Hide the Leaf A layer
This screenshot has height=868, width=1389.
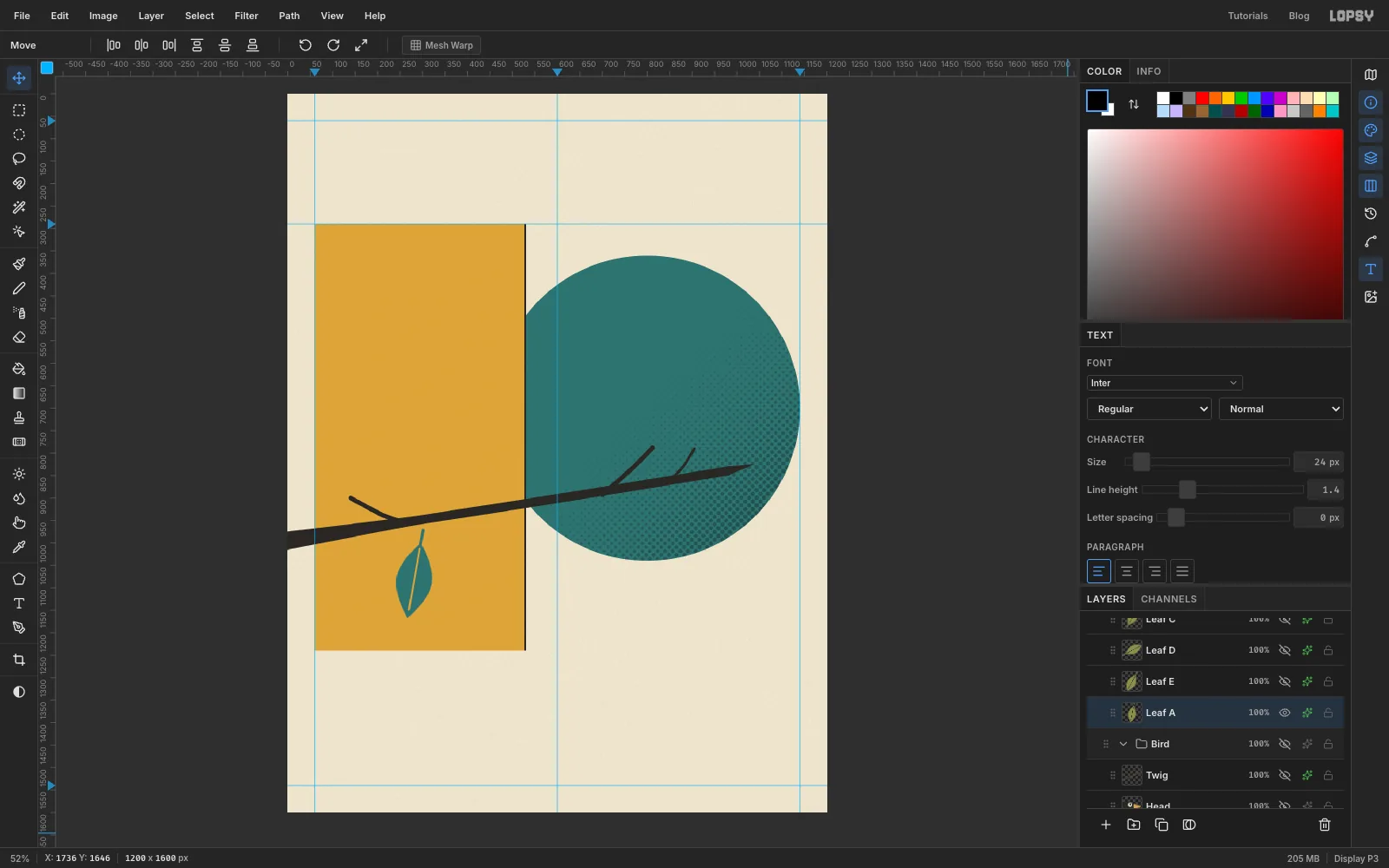[1285, 713]
